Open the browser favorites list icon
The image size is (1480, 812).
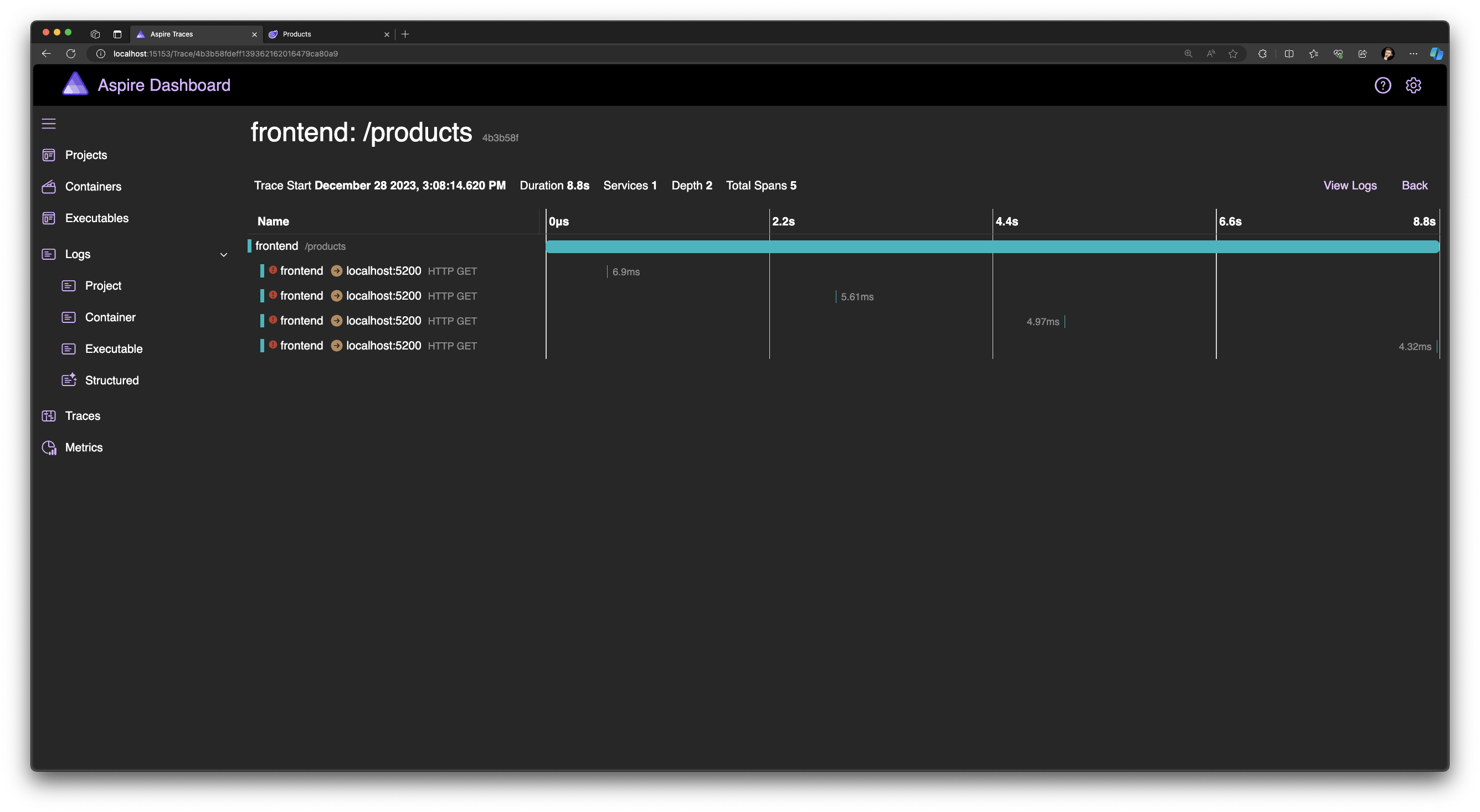(1313, 53)
